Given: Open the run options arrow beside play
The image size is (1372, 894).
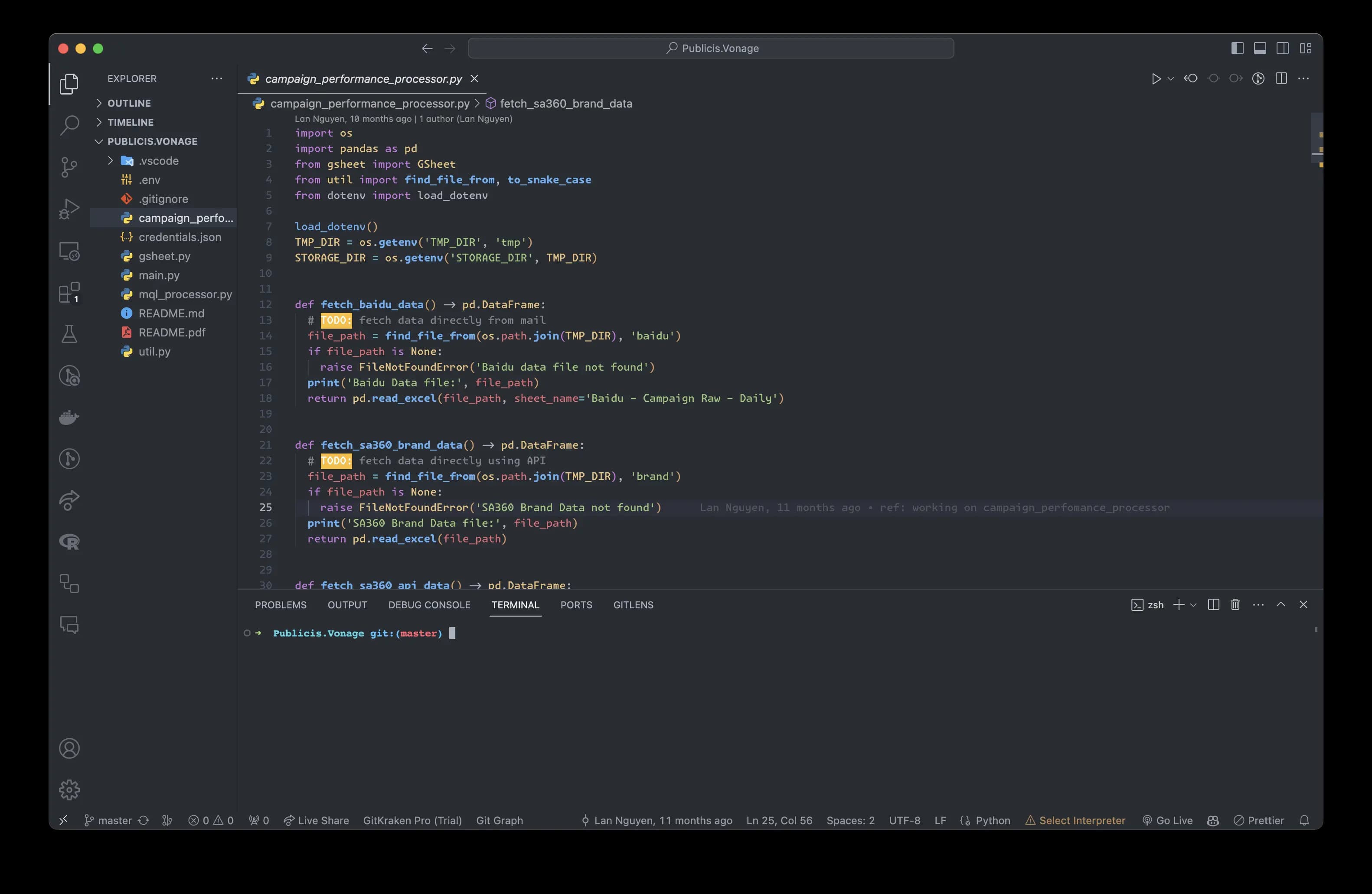Looking at the screenshot, I should 1171,79.
